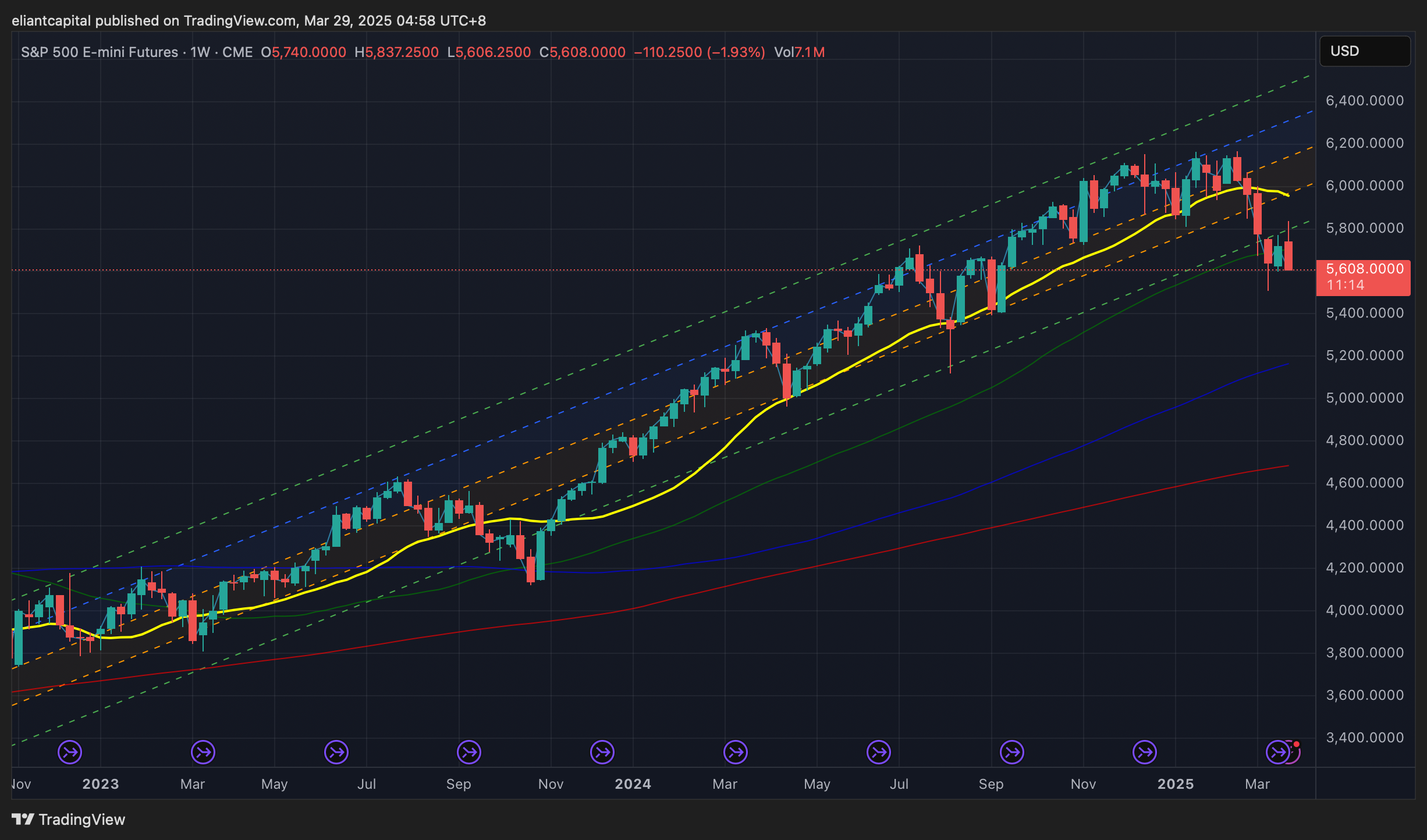Open the USD currency selector
The height and width of the screenshot is (840, 1427).
coord(1364,51)
